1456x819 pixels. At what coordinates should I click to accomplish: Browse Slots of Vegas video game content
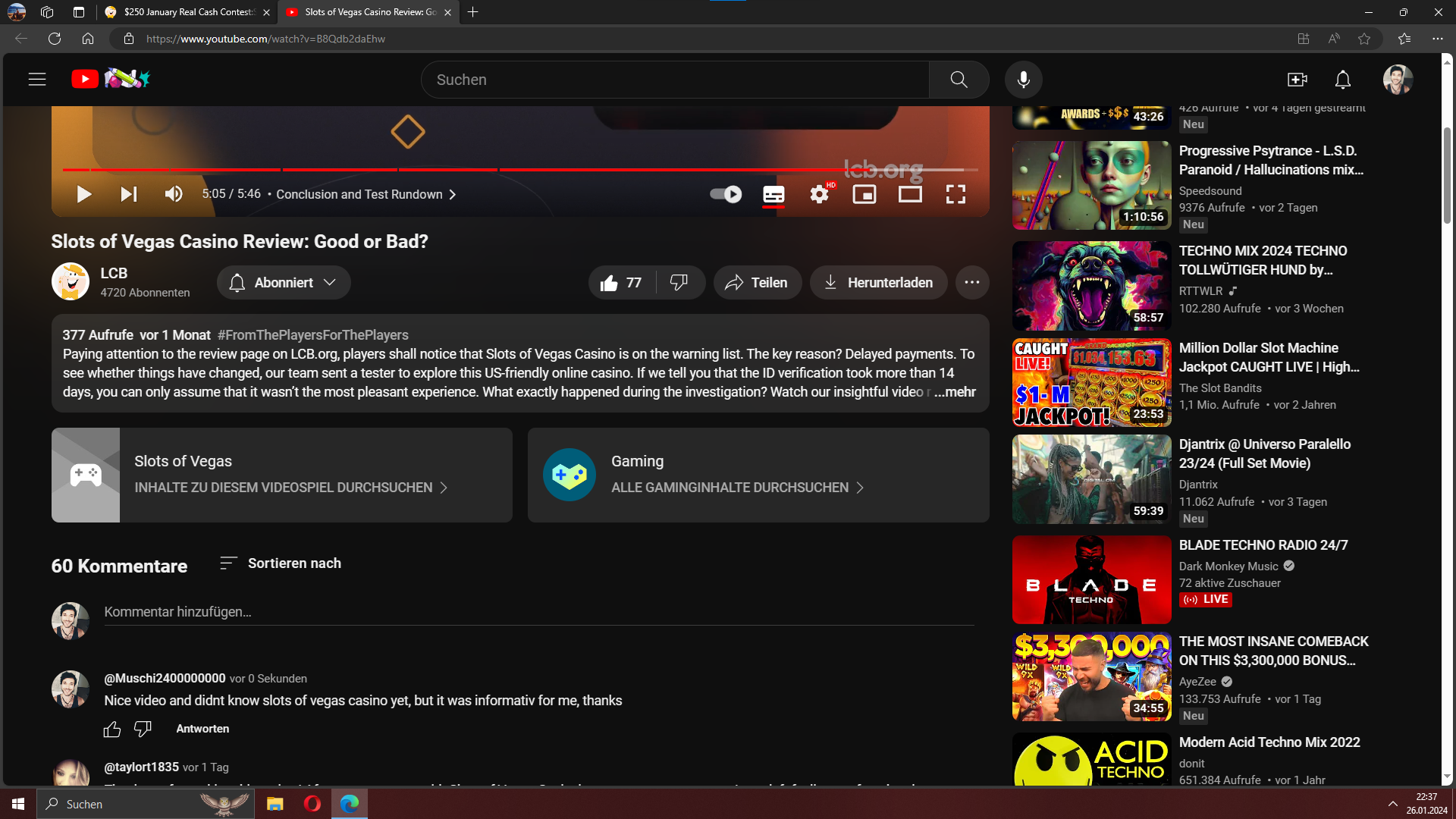282,475
